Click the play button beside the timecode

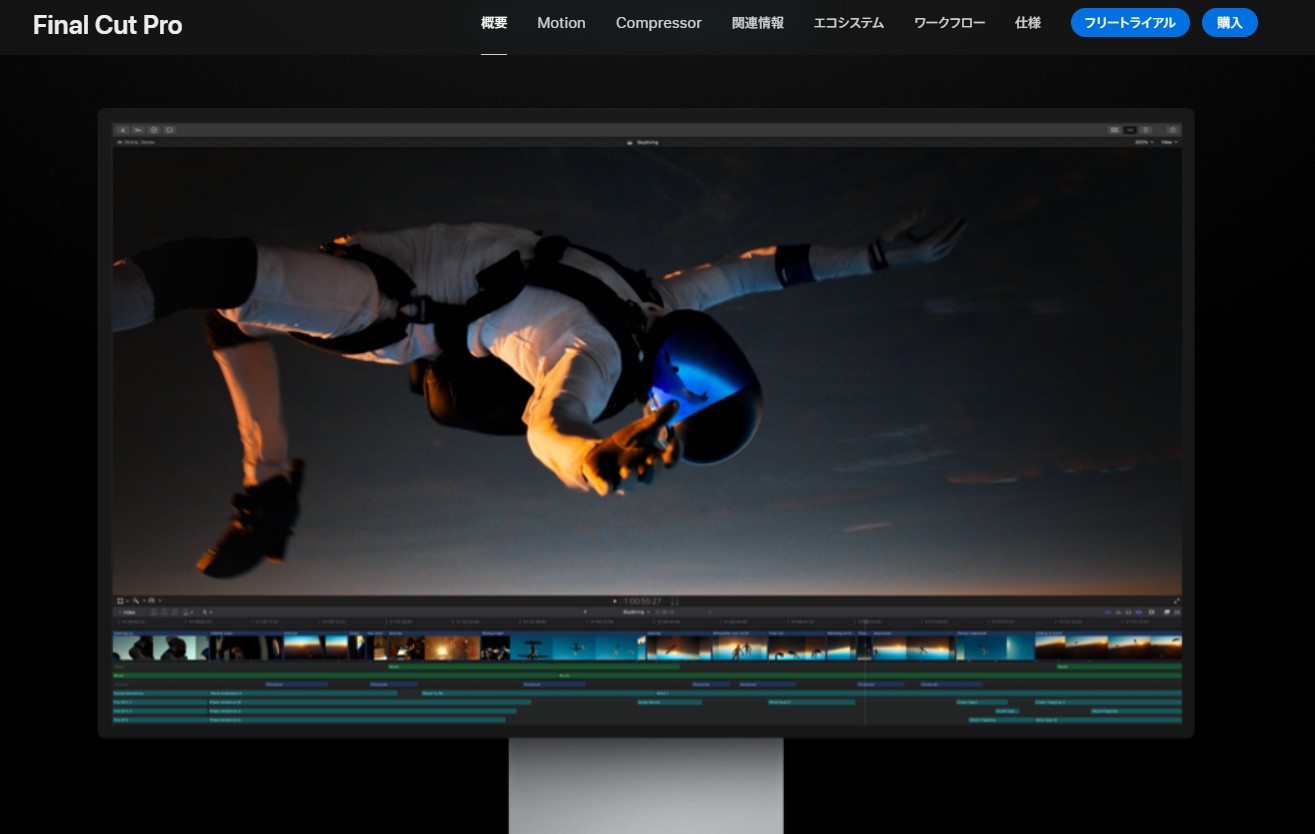[615, 601]
